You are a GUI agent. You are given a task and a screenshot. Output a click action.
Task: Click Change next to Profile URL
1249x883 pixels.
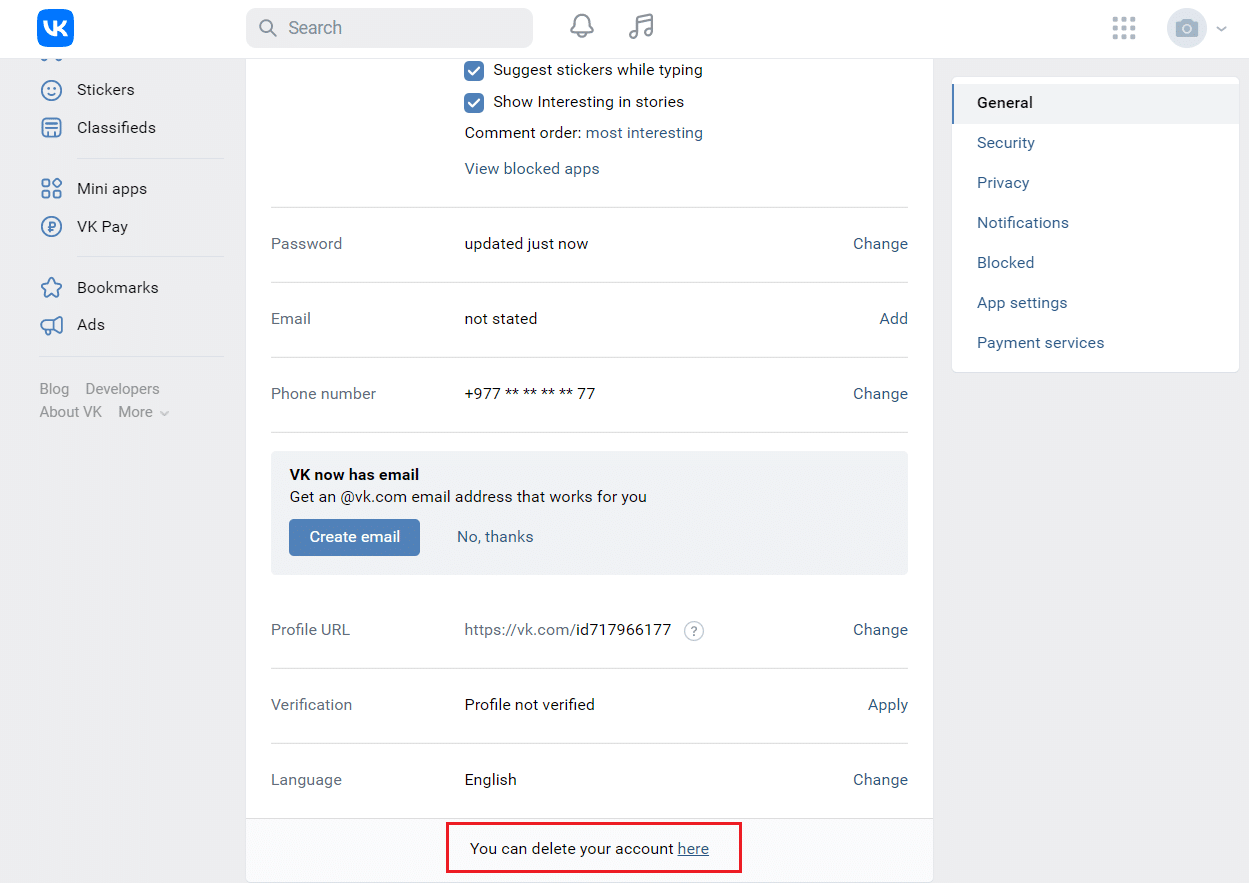880,630
